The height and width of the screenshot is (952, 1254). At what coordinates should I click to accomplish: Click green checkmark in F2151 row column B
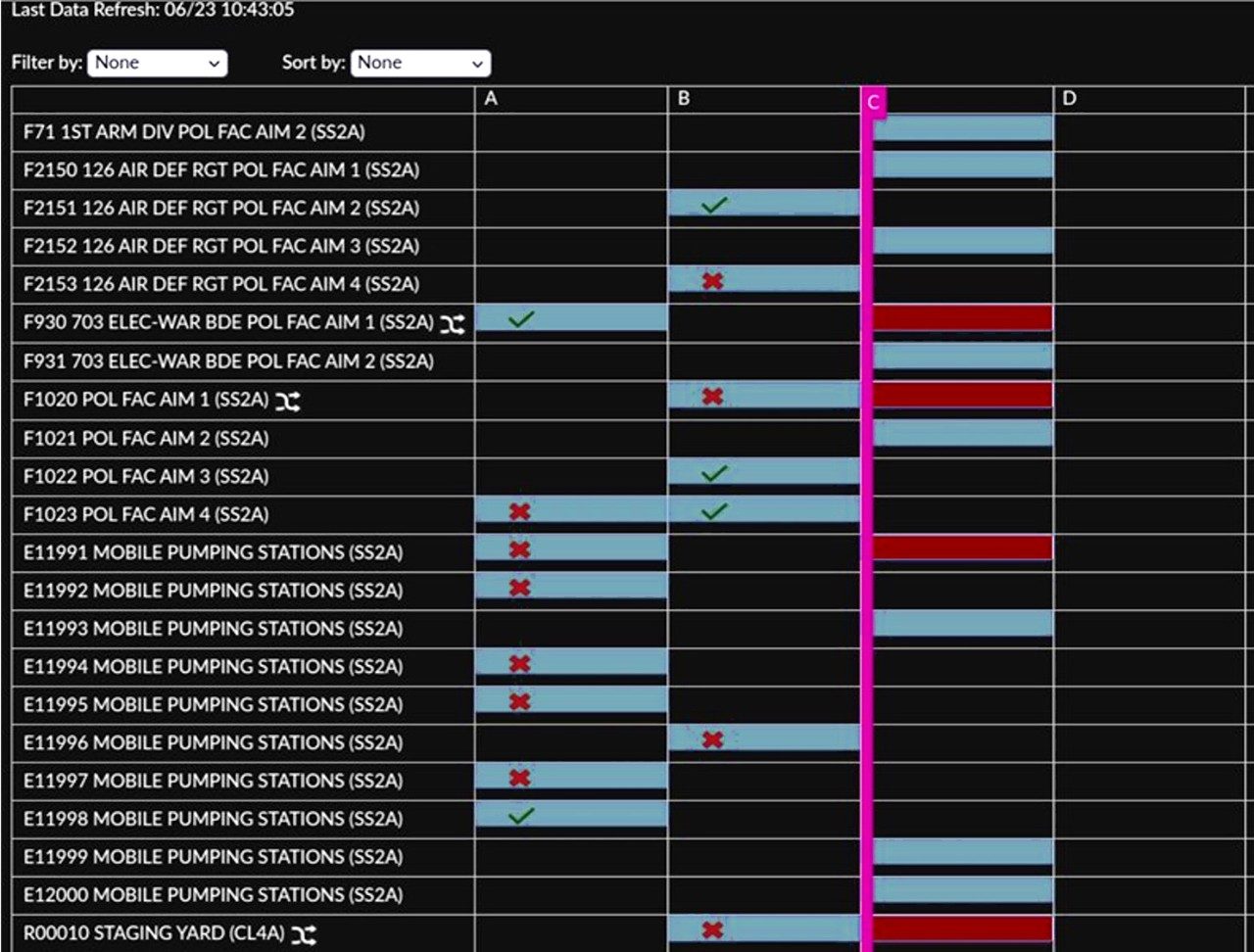click(714, 205)
